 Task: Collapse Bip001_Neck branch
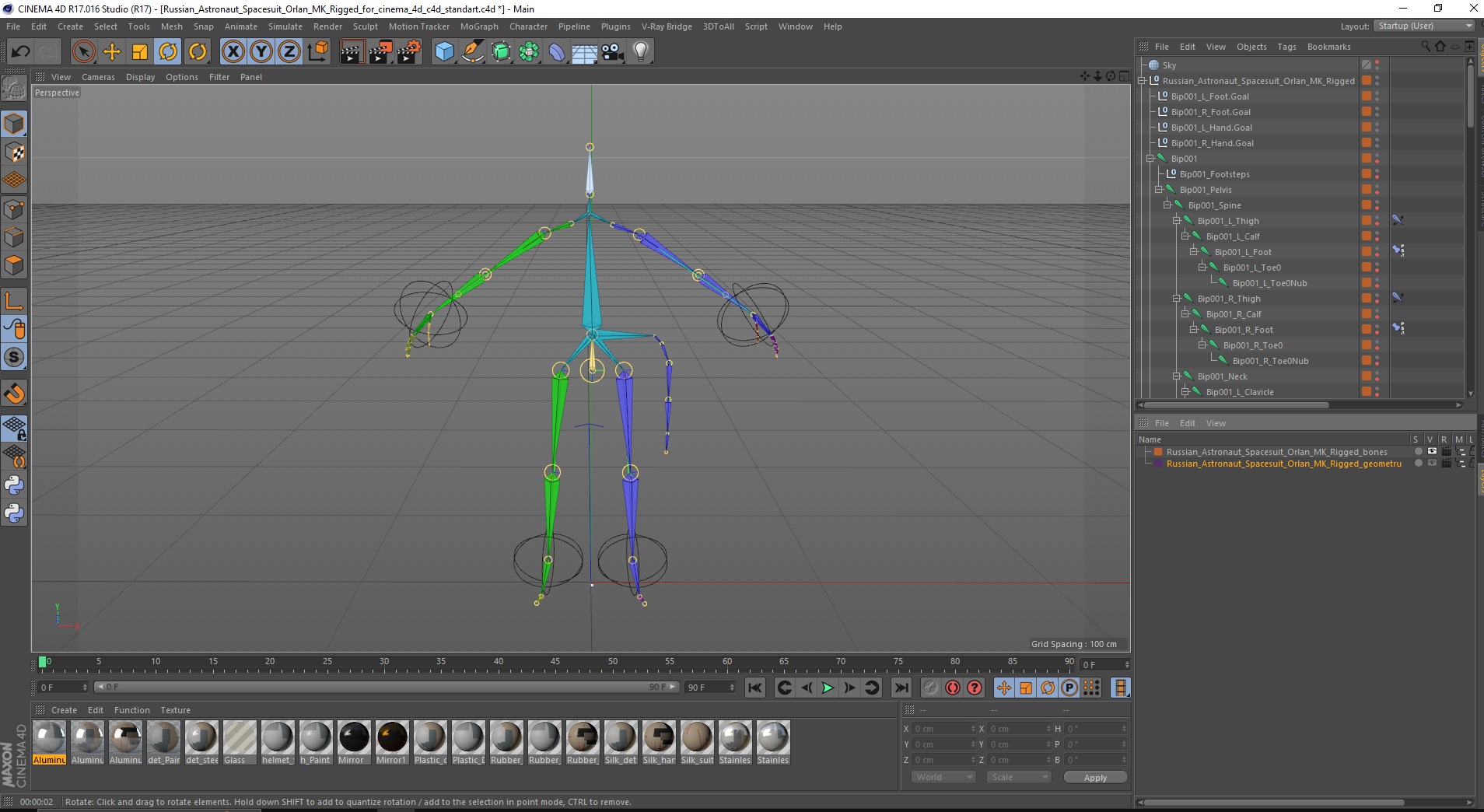1177,376
